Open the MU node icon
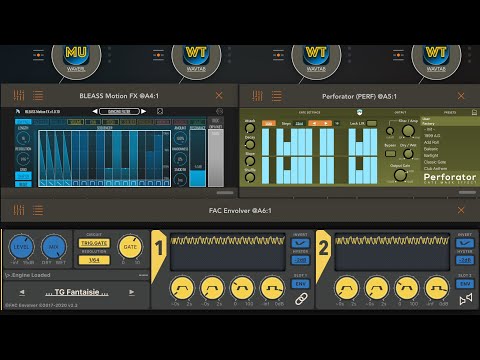This screenshot has width=480, height=360. tap(76, 55)
